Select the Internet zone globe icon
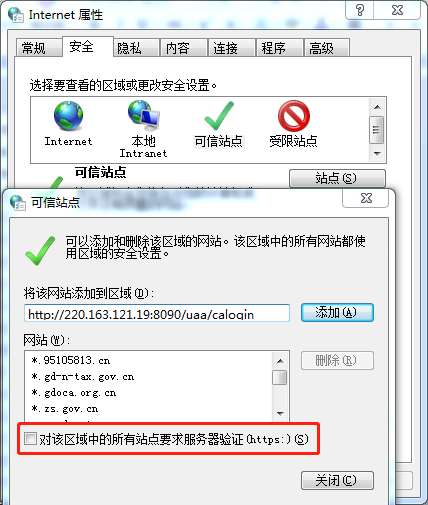Viewport: 428px width, 505px height. click(68, 116)
